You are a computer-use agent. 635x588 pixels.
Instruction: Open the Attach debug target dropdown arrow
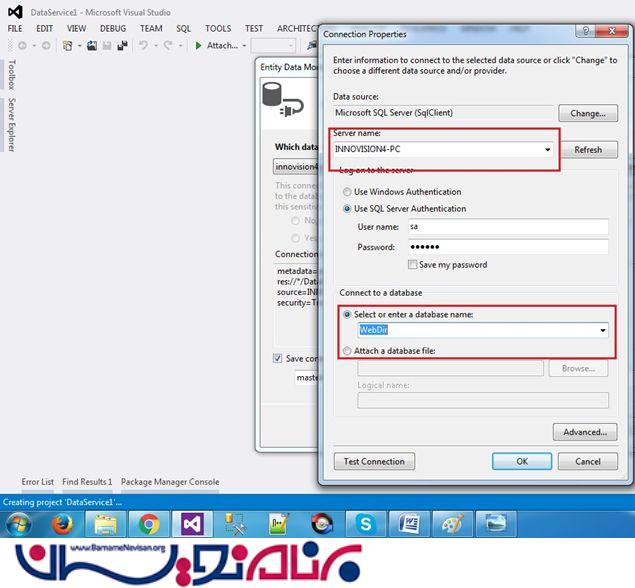click(244, 46)
